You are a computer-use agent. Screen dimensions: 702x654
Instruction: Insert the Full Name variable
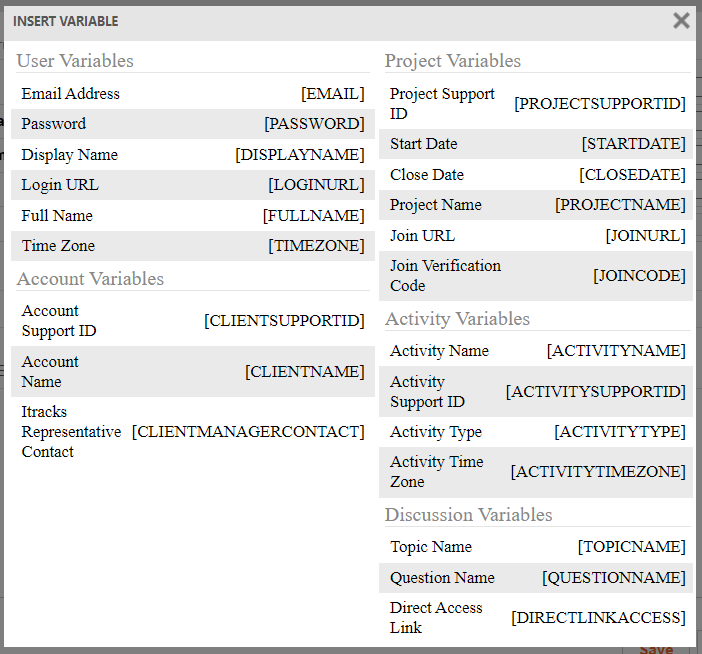[193, 215]
